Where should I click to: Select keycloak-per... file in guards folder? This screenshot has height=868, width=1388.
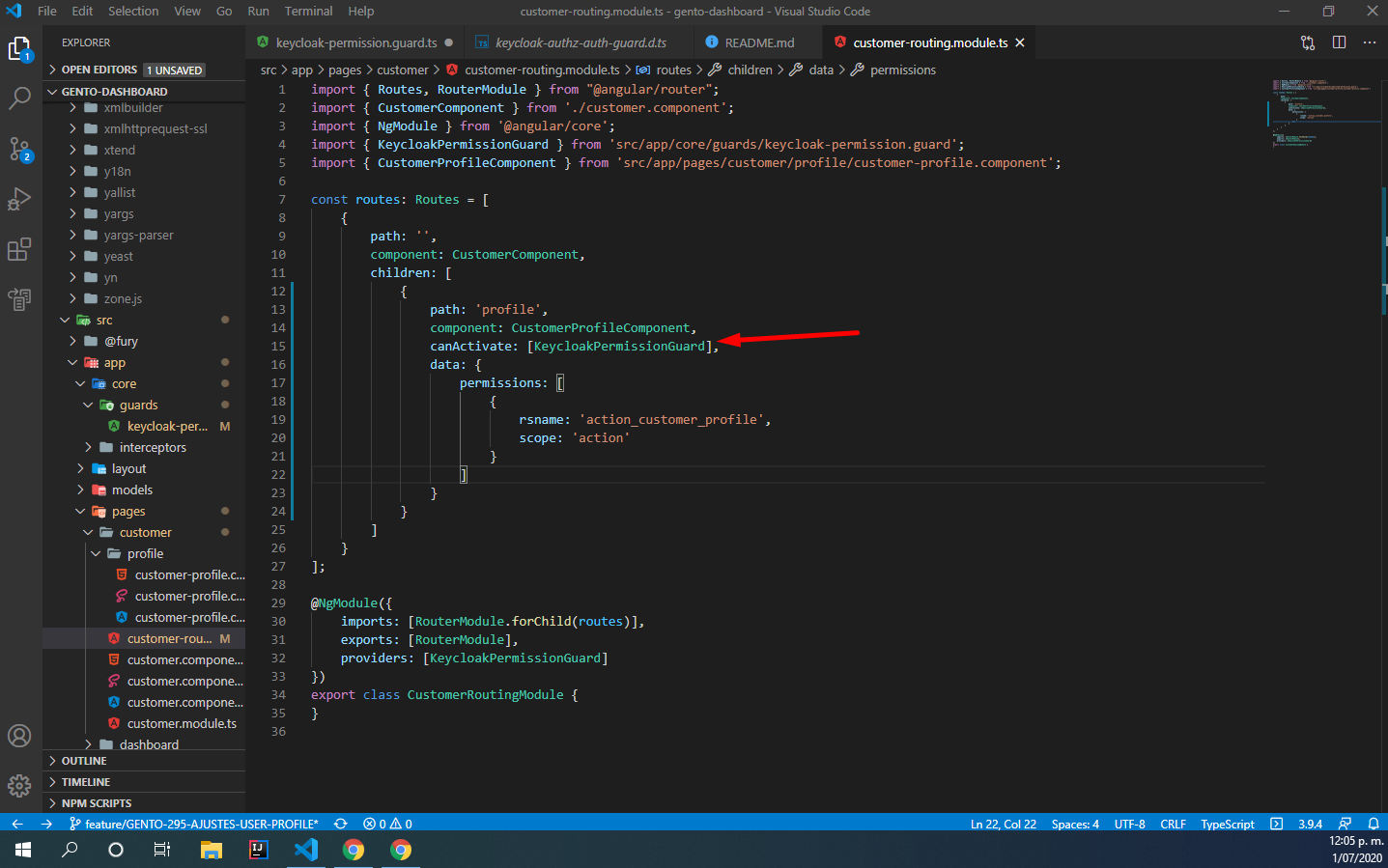click(x=144, y=426)
